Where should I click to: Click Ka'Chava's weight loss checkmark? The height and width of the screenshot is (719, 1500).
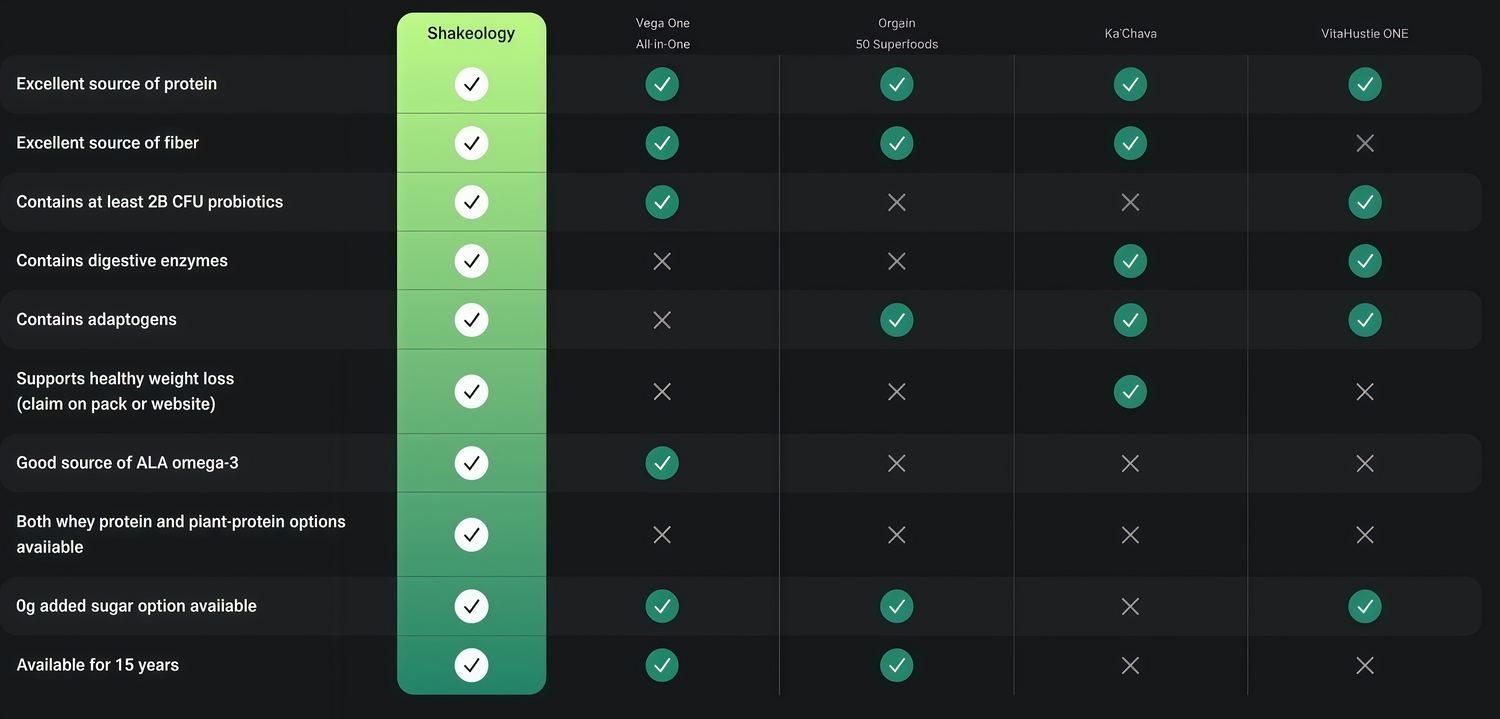pyautogui.click(x=1130, y=391)
